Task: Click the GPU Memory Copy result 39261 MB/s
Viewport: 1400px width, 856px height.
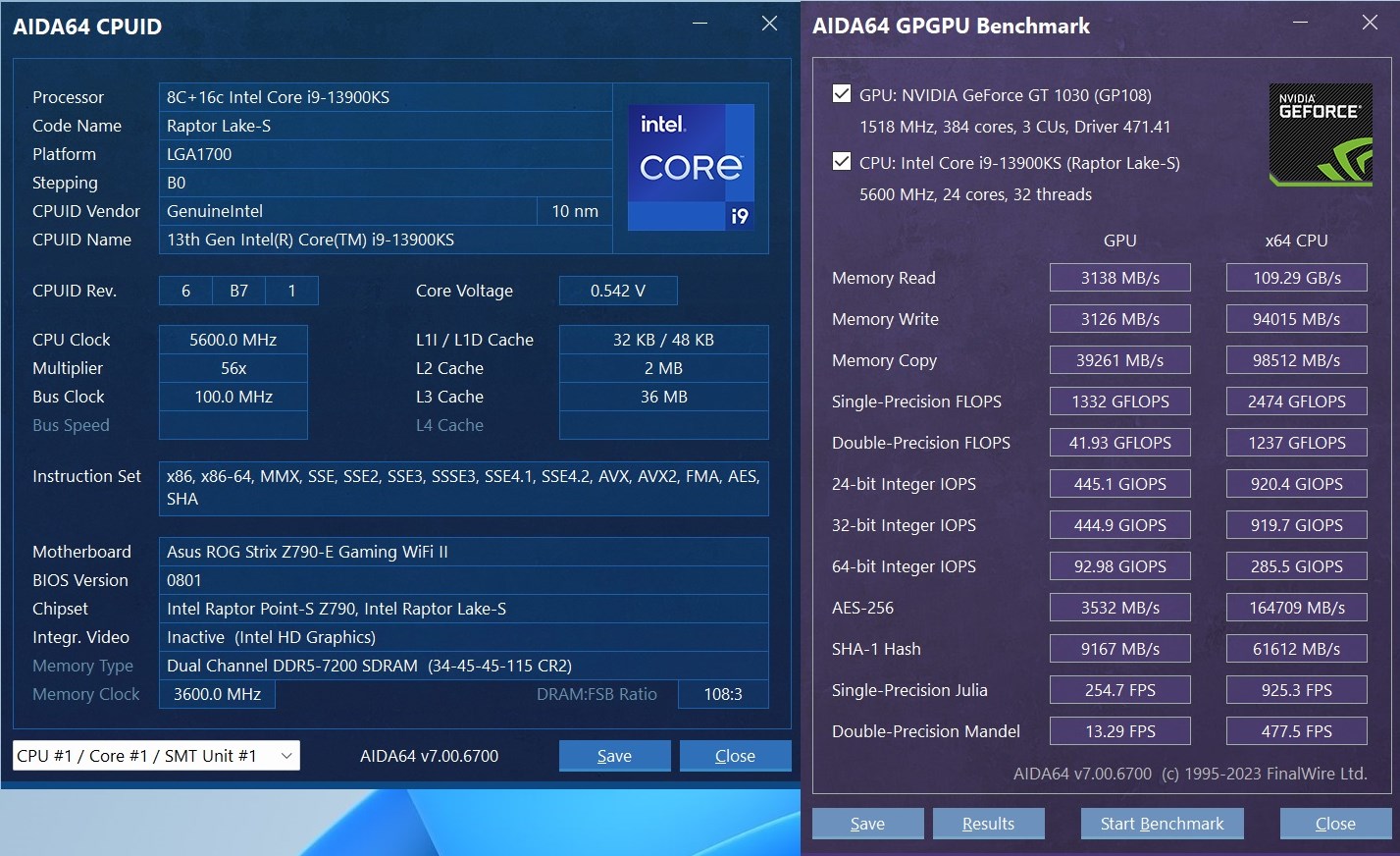Action: point(1120,360)
